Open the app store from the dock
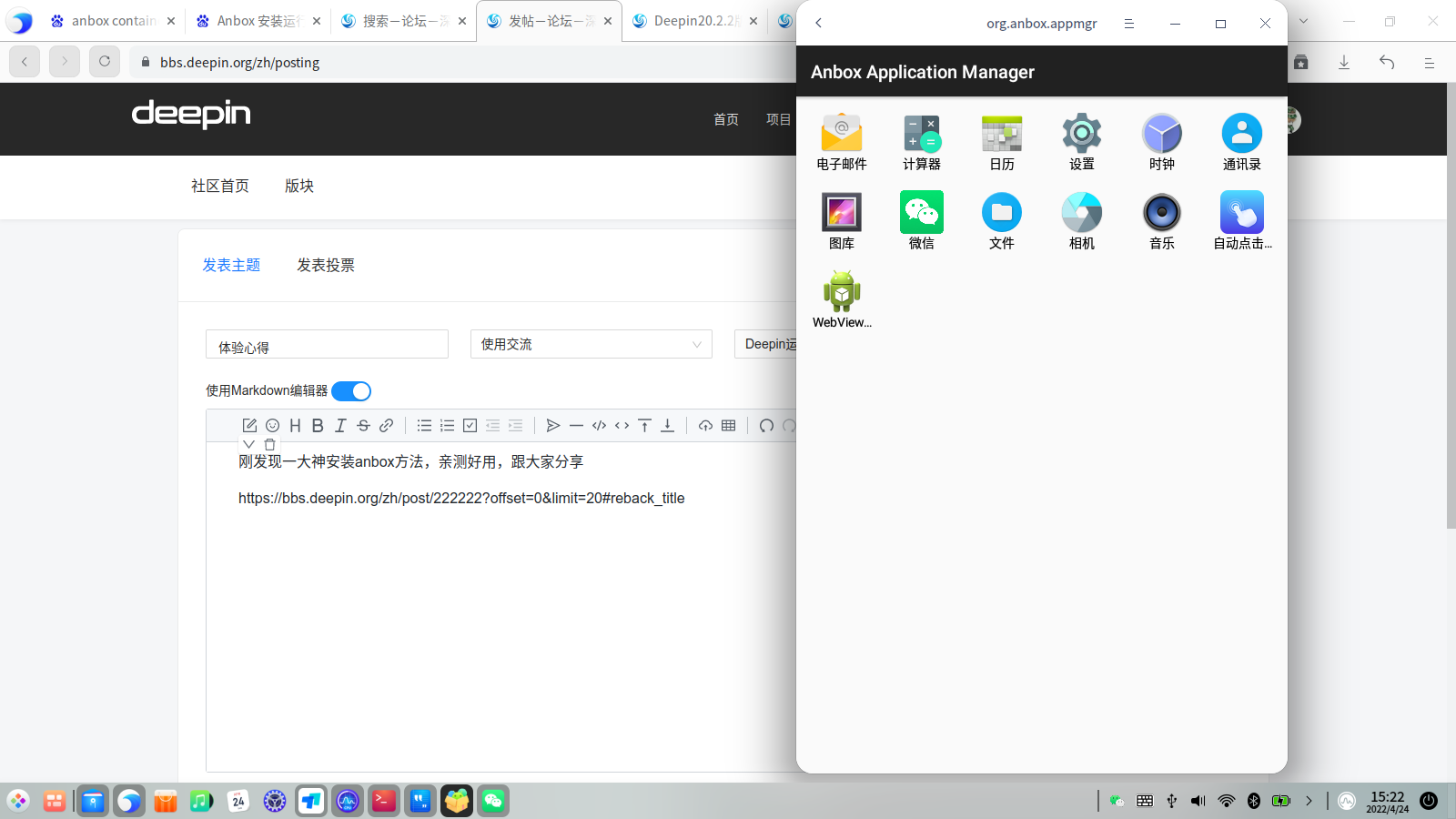The image size is (1456, 819). point(165,801)
